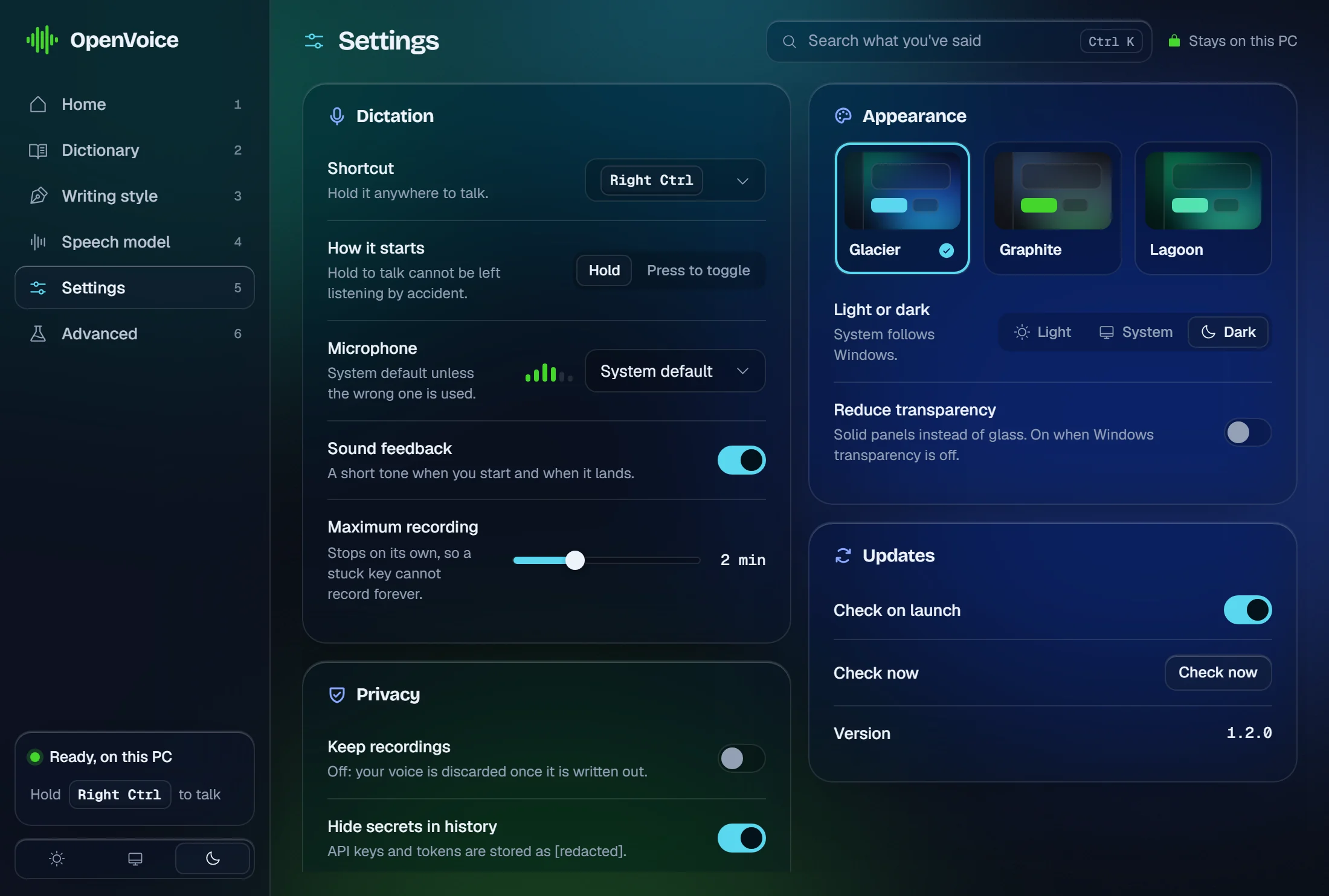Click the sun icon in the sidebar theme switcher
The height and width of the screenshot is (896, 1329).
(x=57, y=859)
